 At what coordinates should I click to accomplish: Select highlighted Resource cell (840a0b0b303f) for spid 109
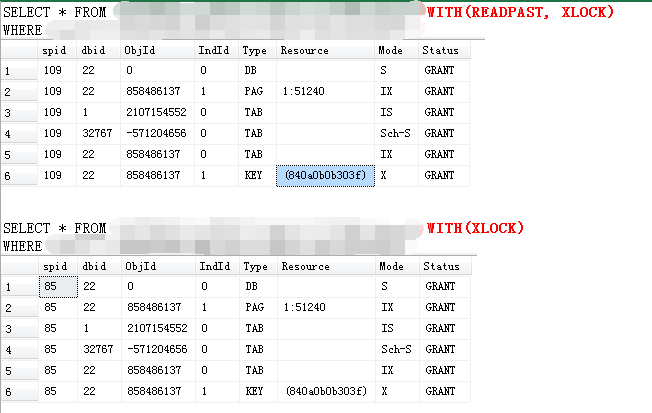325,175
